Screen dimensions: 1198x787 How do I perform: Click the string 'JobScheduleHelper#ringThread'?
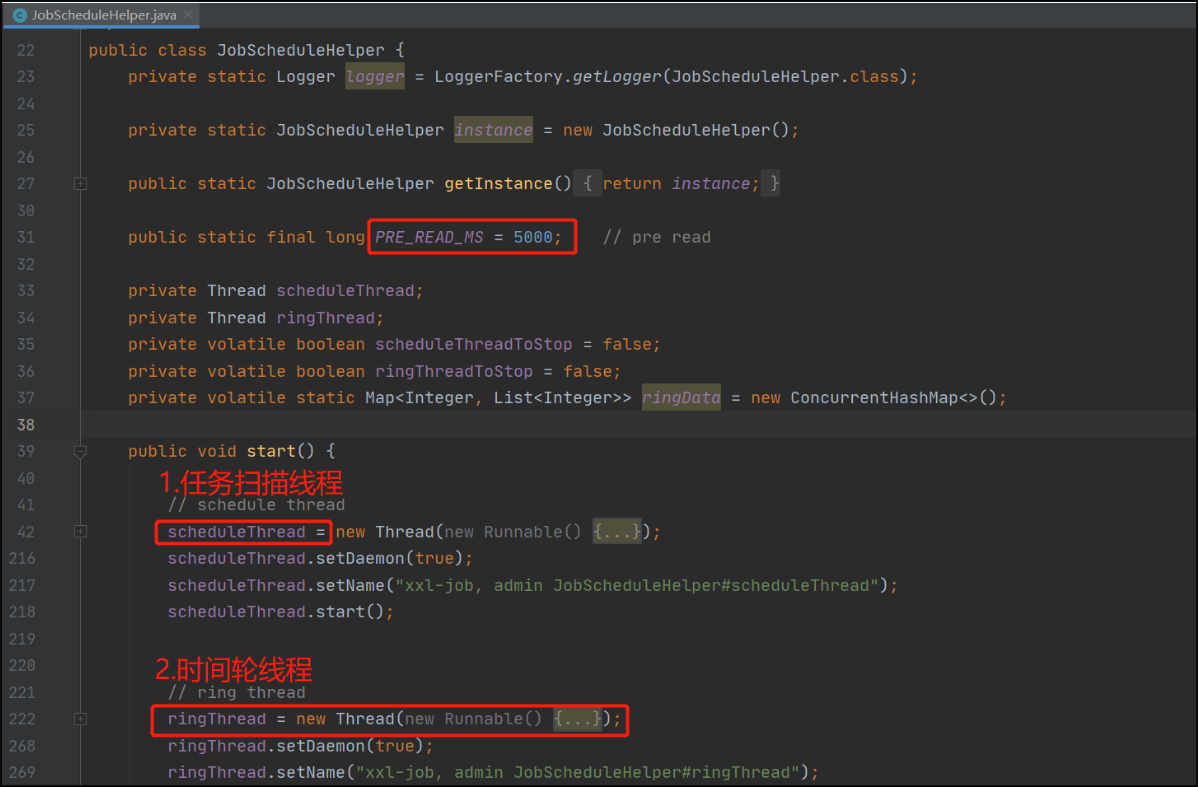tap(652, 772)
